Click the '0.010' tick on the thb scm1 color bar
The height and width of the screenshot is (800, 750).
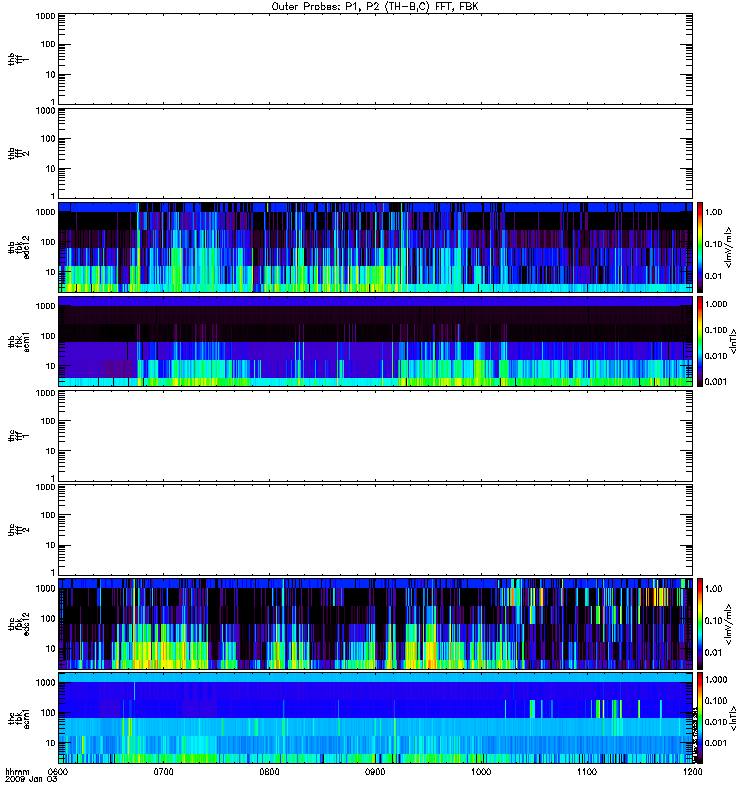[716, 356]
